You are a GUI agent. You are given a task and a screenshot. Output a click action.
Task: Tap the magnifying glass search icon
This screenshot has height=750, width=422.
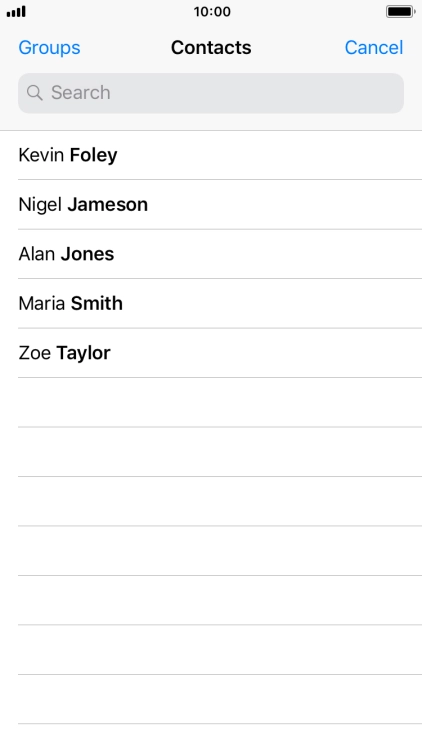click(x=34, y=93)
